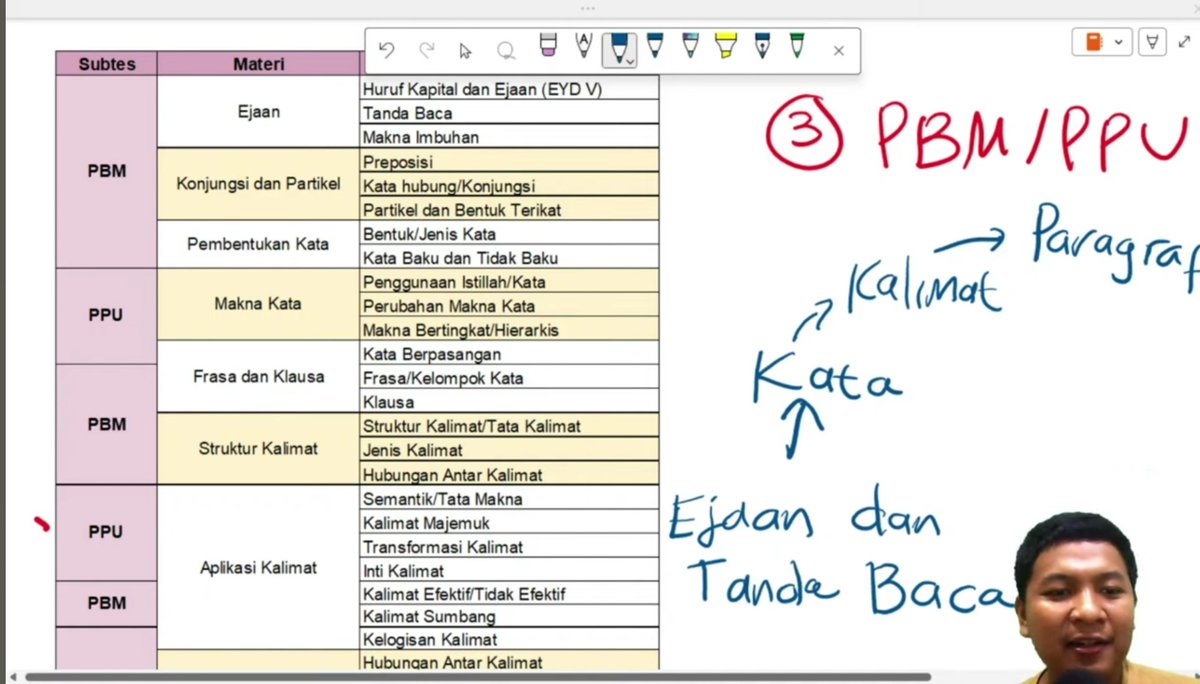1200x684 pixels.
Task: Choose the currently selected blue pen
Action: (619, 48)
